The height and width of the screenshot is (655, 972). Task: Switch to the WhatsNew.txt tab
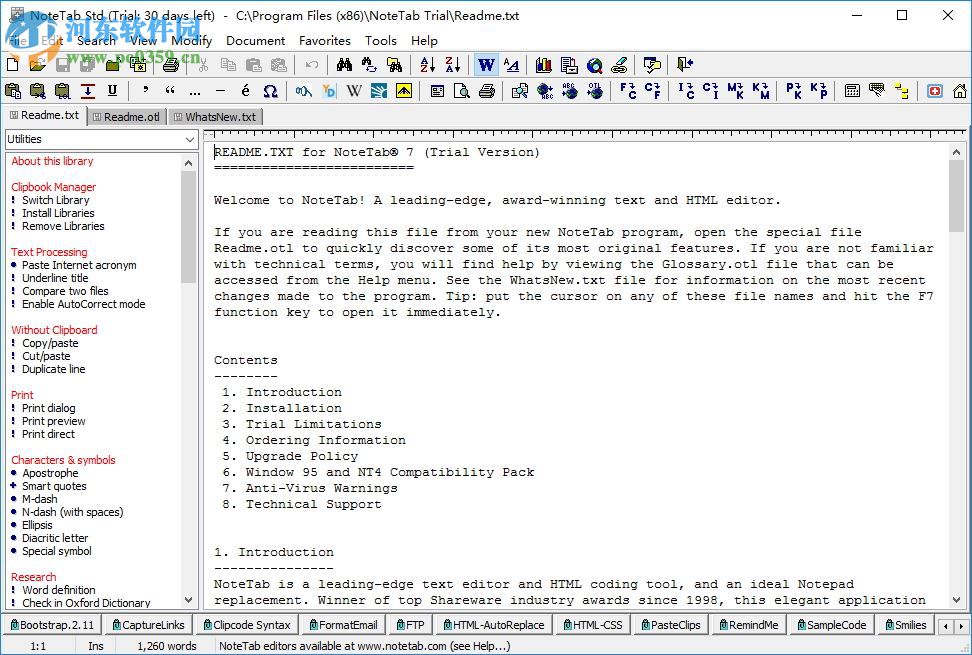tap(215, 116)
